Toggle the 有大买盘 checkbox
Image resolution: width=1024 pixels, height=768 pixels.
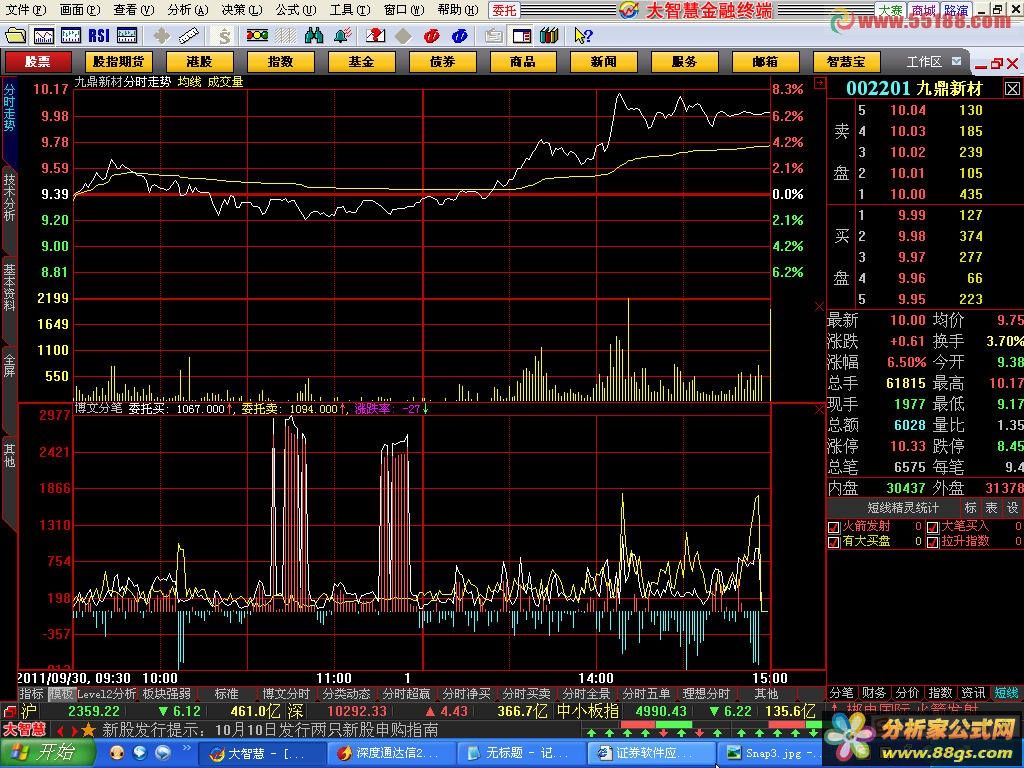834,541
